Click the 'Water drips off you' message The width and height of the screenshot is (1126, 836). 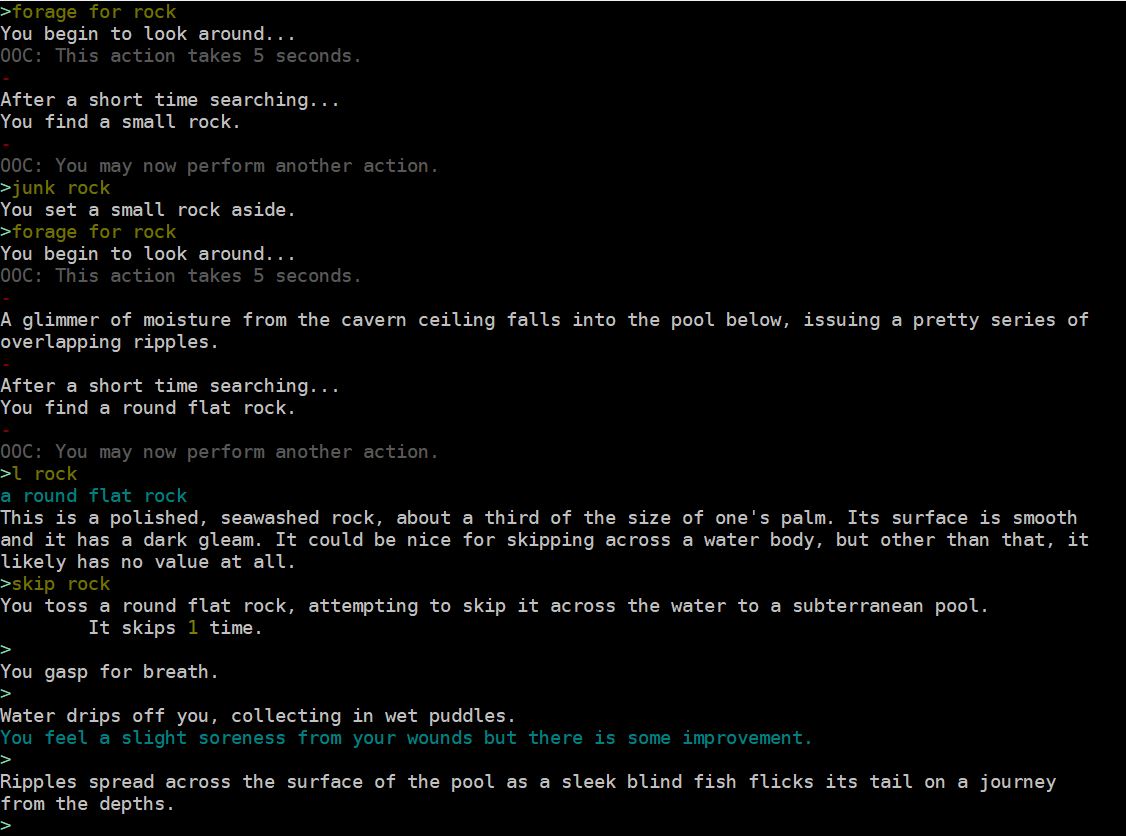pyautogui.click(x=258, y=716)
